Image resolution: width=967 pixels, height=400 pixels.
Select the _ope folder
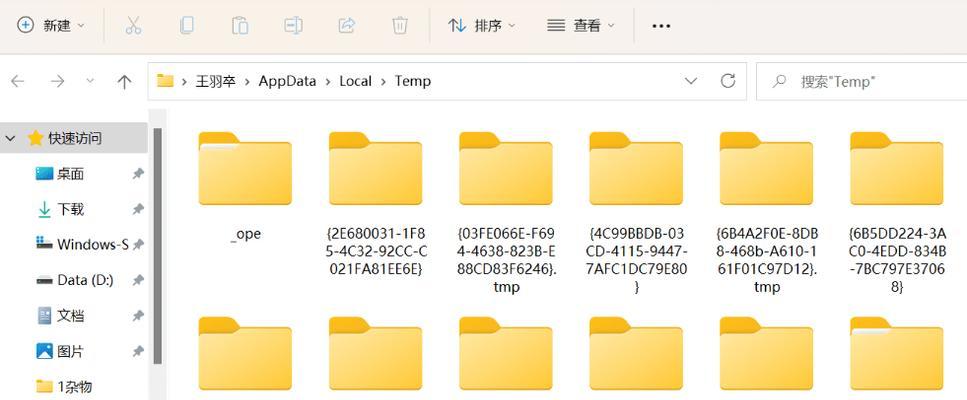[245, 188]
